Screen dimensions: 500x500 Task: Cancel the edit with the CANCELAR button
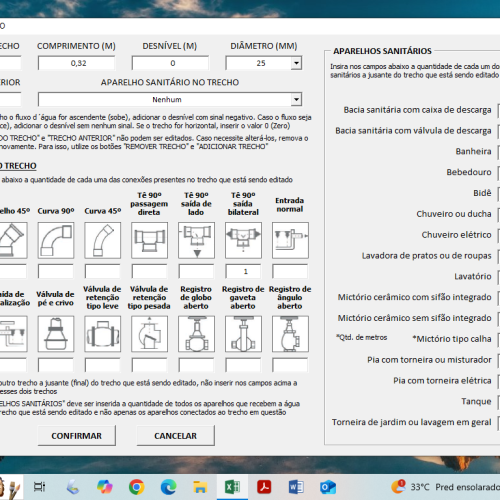tap(175, 436)
